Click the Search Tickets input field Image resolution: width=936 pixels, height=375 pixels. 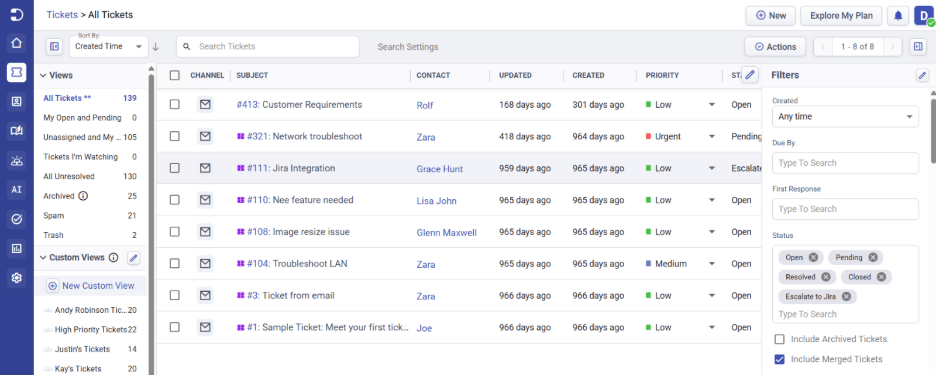[267, 47]
